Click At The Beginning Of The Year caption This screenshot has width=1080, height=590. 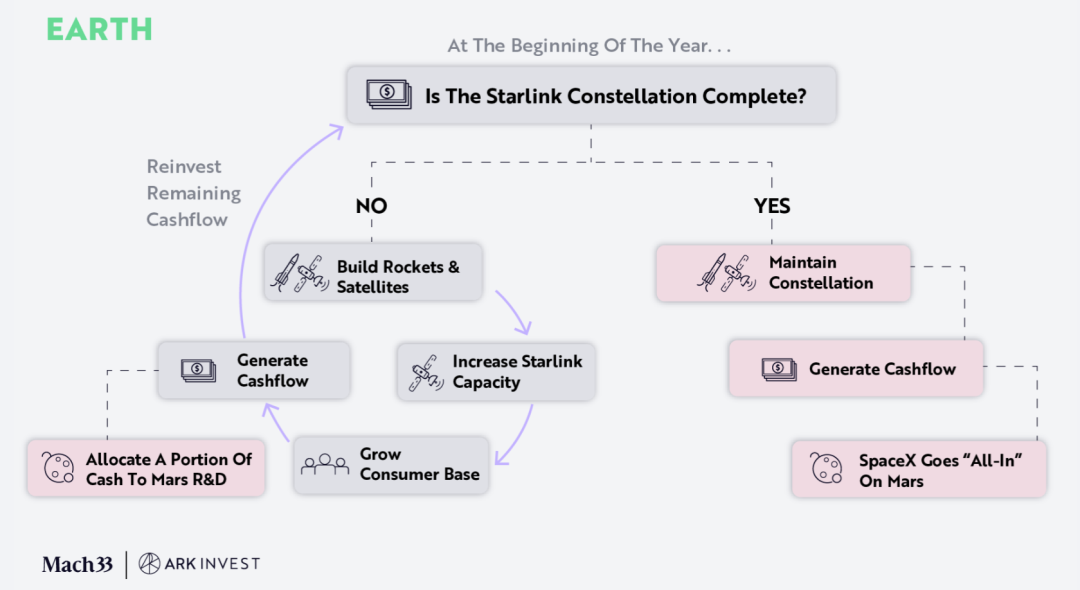click(x=590, y=46)
